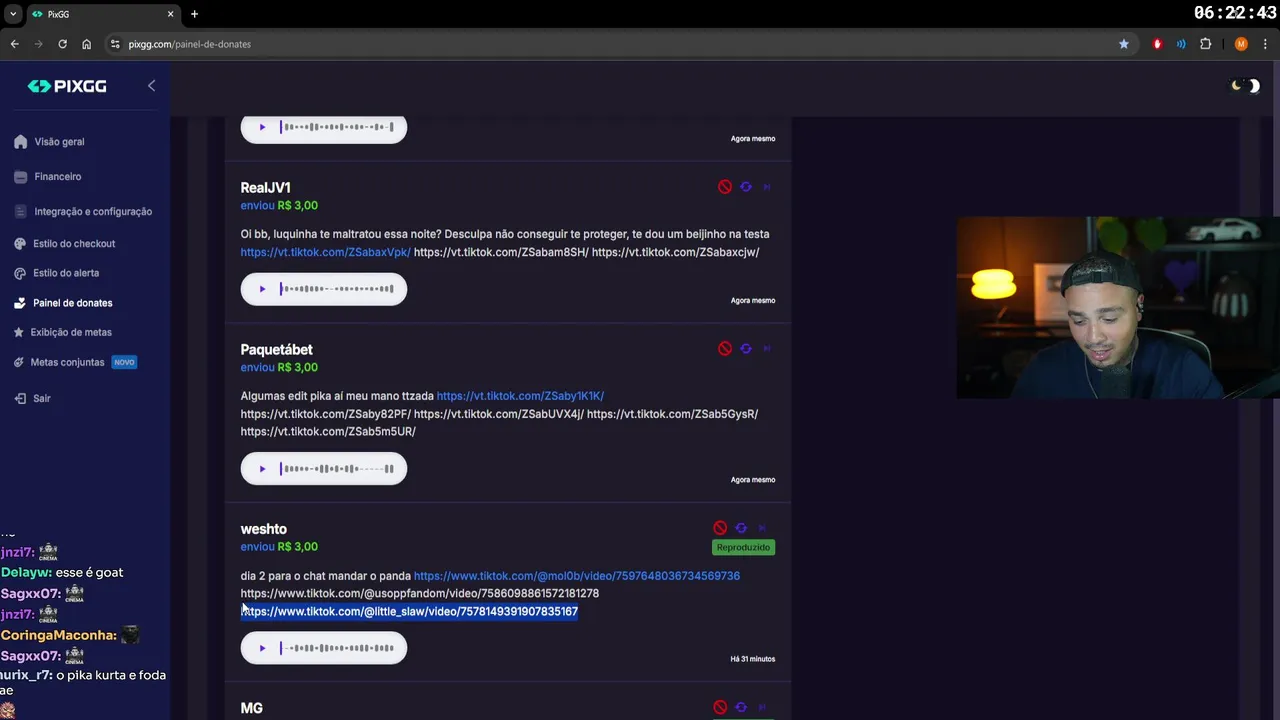Play the topmost audio message
This screenshot has width=1280, height=720.
tap(262, 127)
